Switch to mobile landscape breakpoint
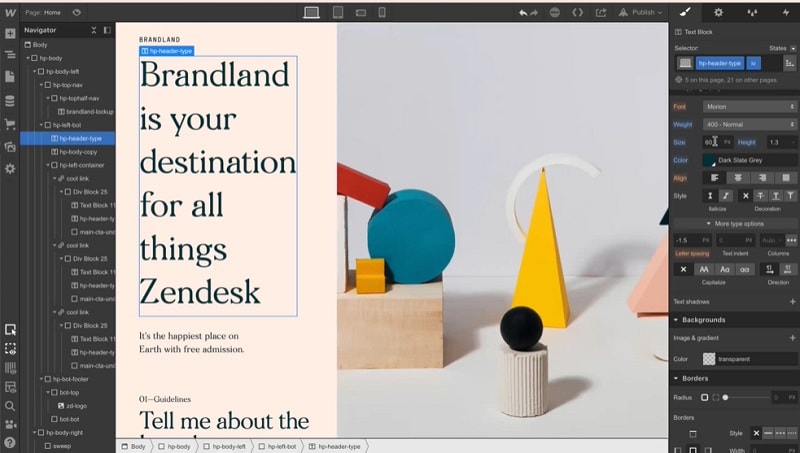The image size is (800, 453). (361, 13)
